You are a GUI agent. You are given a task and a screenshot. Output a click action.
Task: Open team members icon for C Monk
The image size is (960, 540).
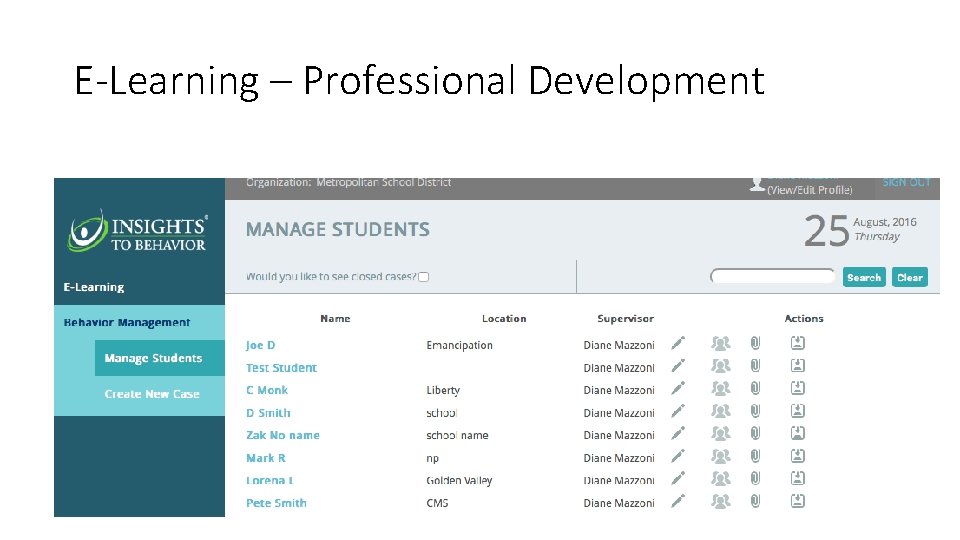721,389
